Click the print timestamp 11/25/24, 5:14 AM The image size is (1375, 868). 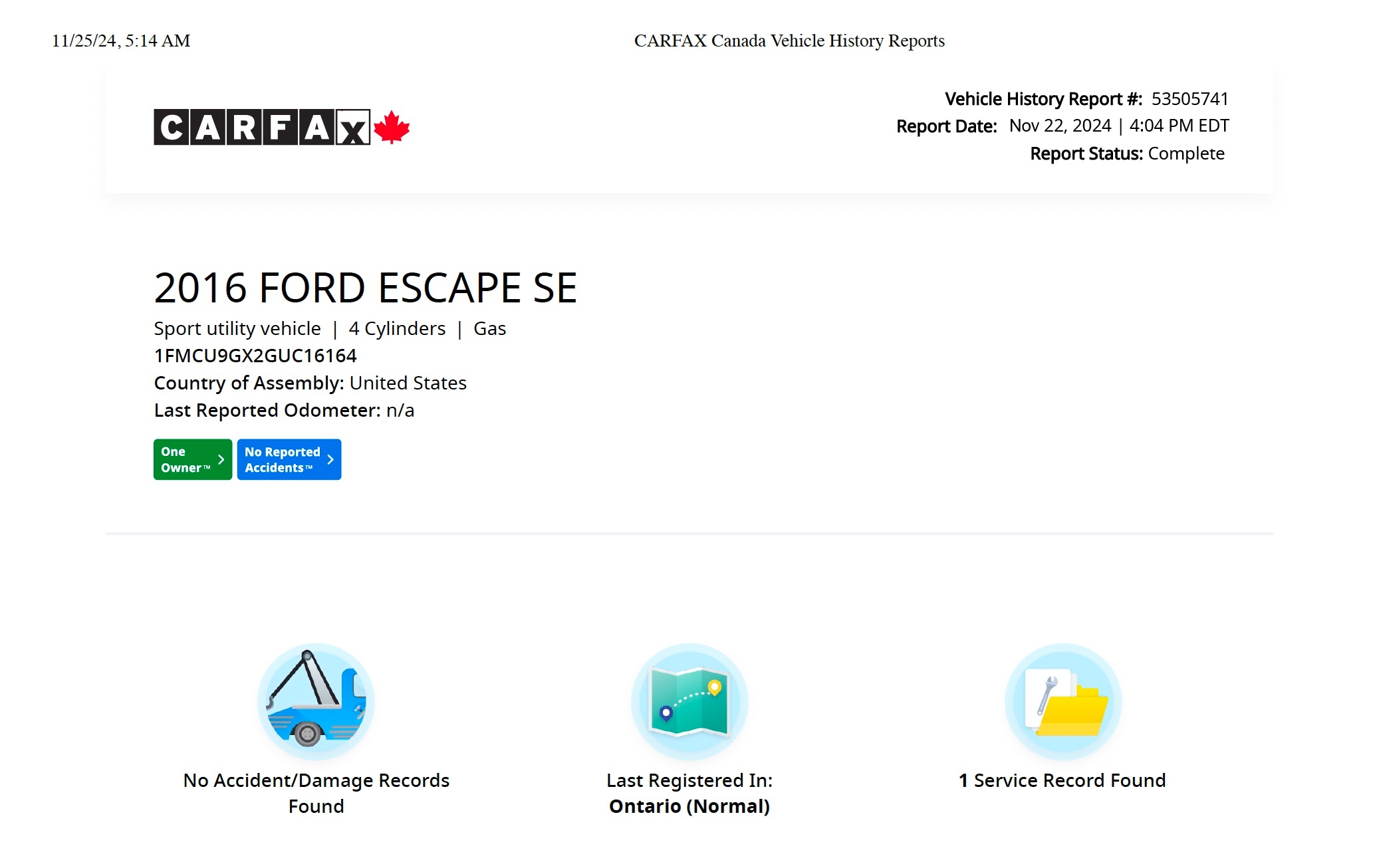pyautogui.click(x=121, y=41)
